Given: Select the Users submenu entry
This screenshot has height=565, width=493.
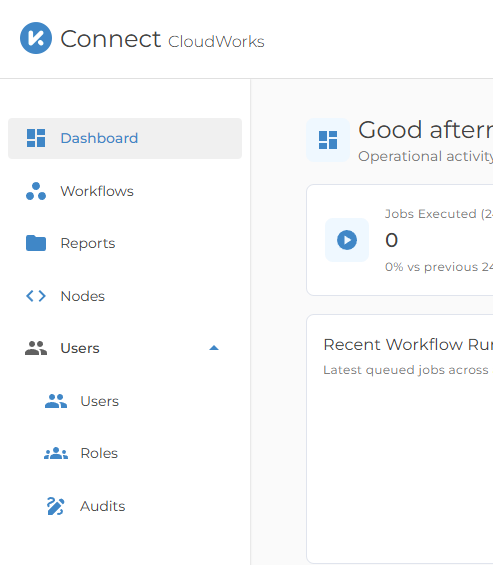Looking at the screenshot, I should (x=125, y=401).
